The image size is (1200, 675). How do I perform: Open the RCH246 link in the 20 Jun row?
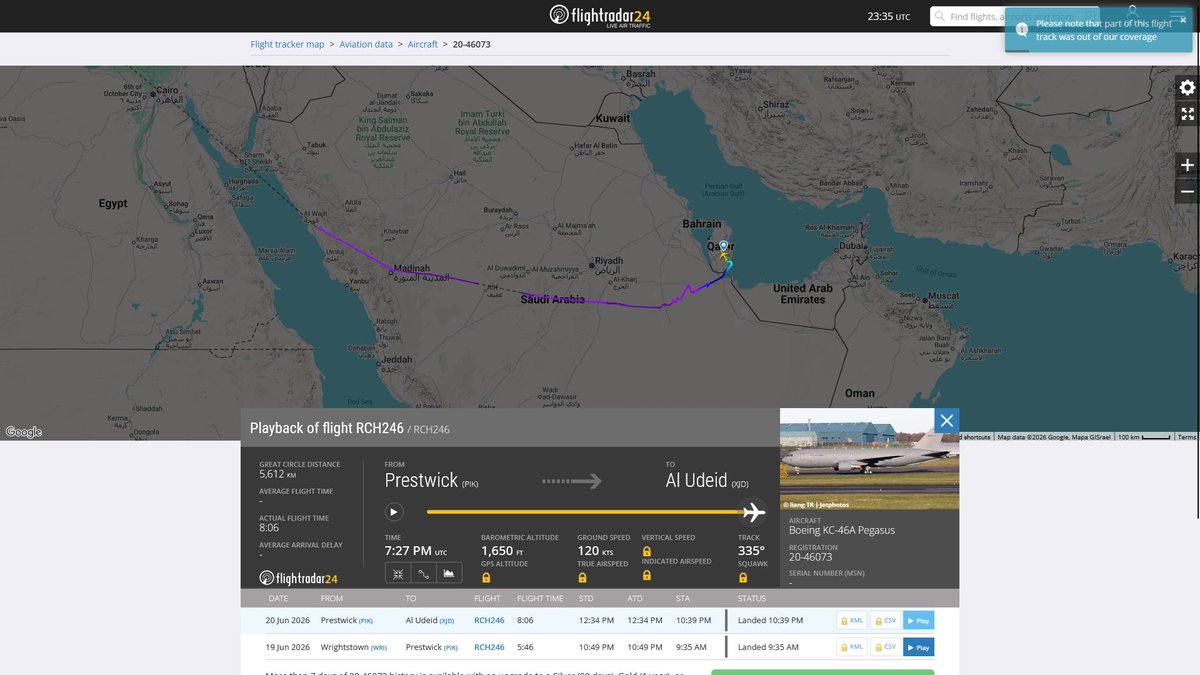[x=489, y=620]
